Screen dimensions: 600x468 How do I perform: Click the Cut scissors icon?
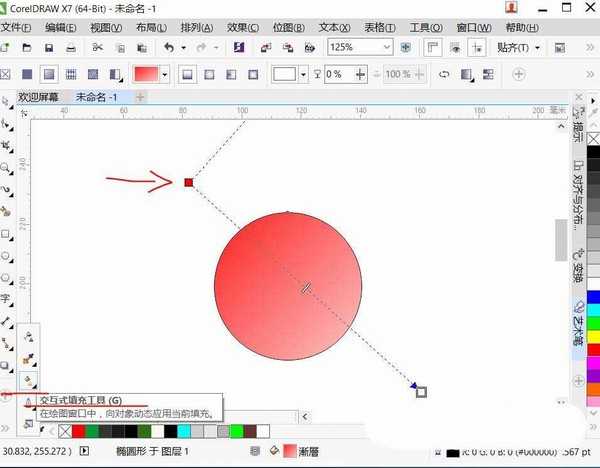[98, 47]
